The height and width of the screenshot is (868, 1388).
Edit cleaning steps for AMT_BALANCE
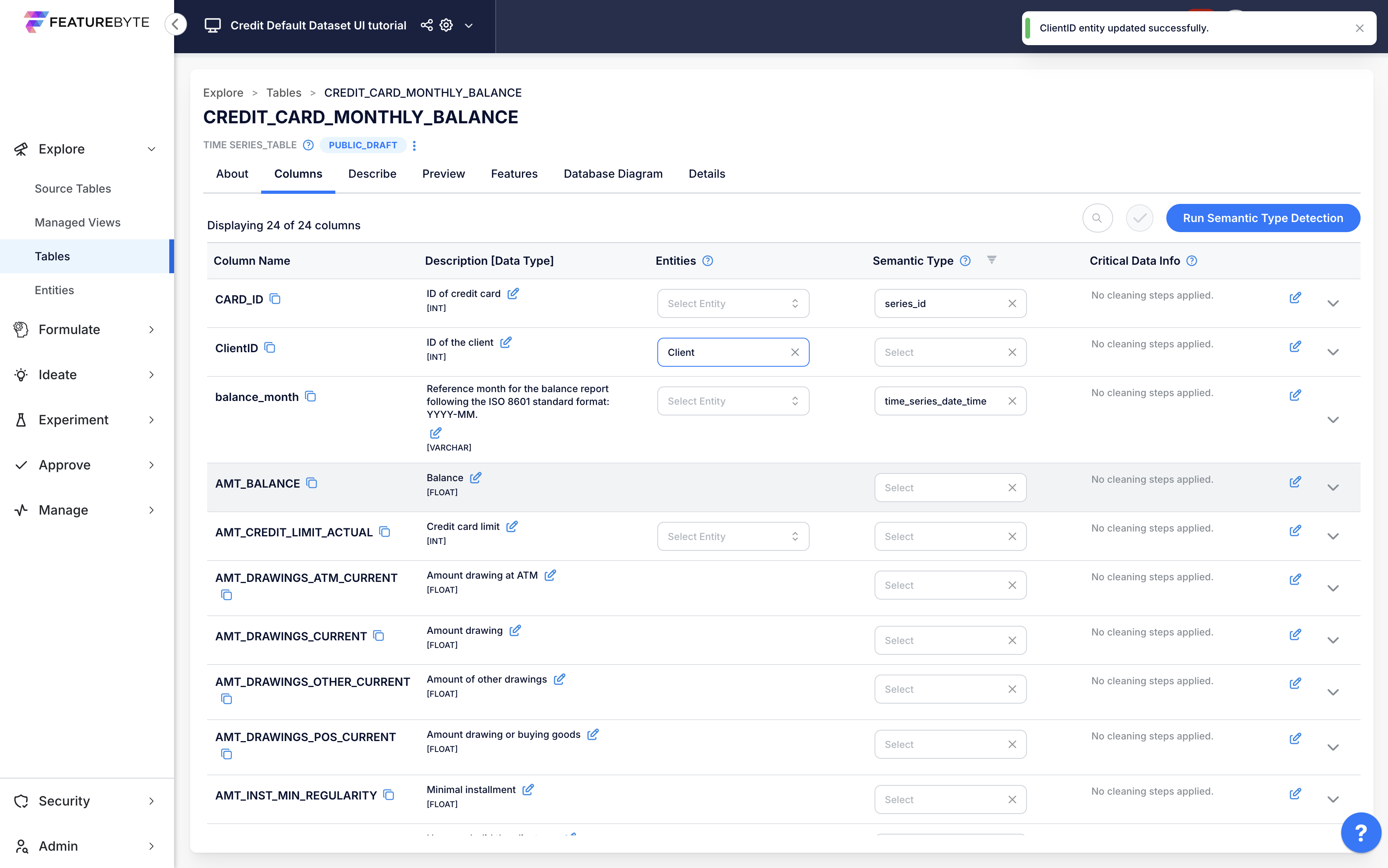pyautogui.click(x=1295, y=482)
